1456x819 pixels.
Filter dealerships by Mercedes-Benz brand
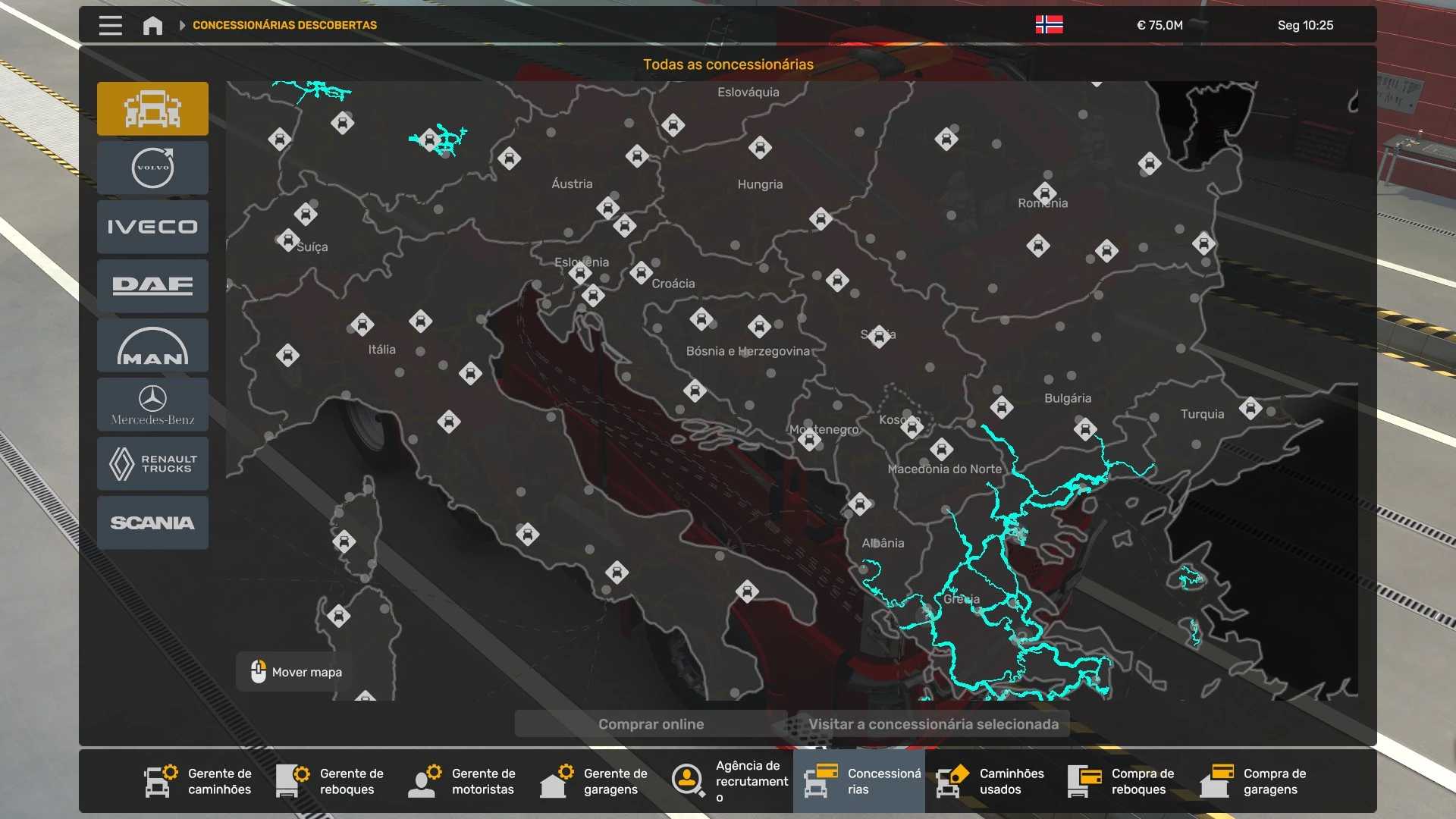(152, 404)
